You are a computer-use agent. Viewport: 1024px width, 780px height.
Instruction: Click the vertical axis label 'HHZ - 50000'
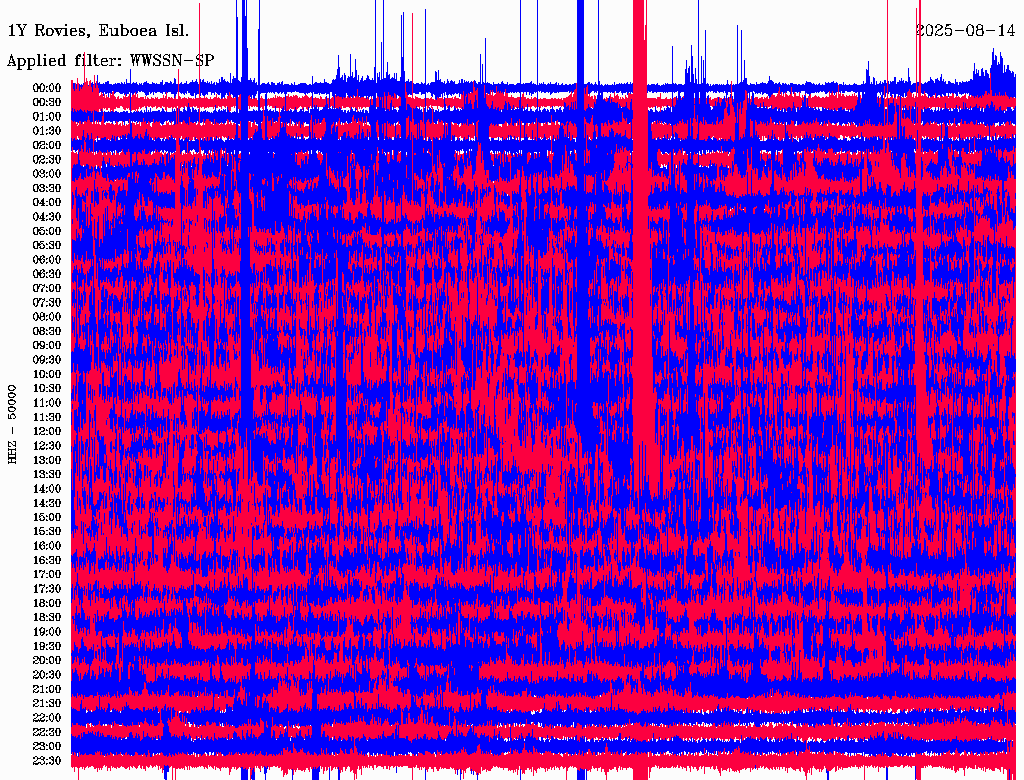click(x=12, y=425)
